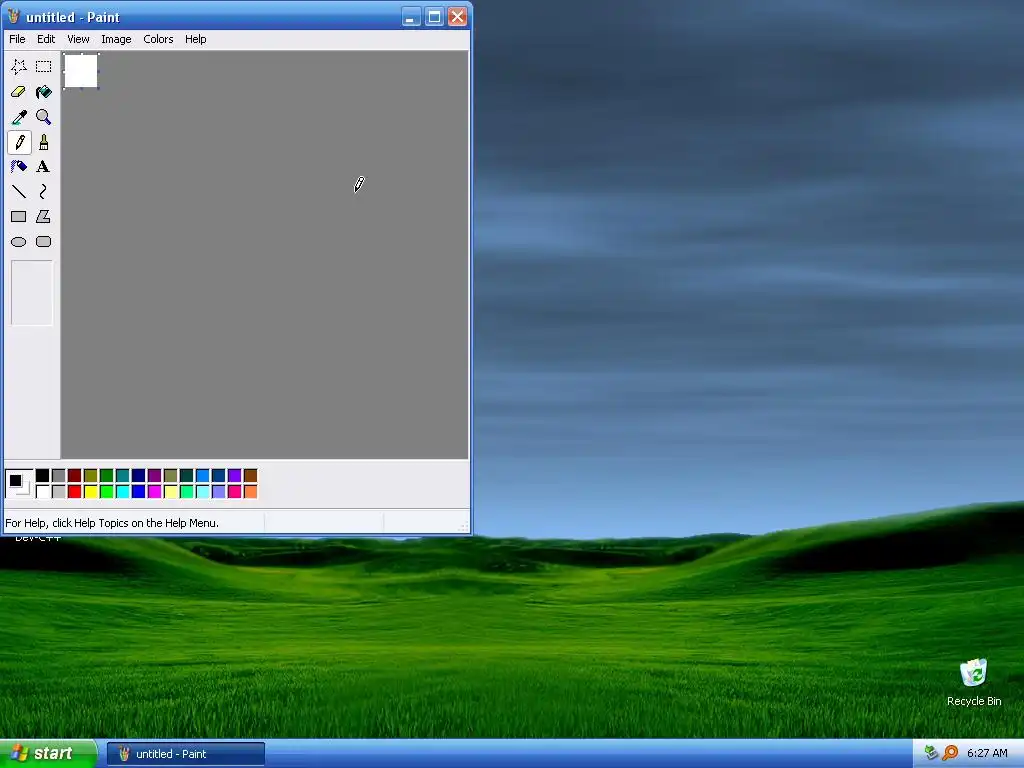The image size is (1024, 768).
Task: Pick the light gray color swatch
Action: [59, 491]
